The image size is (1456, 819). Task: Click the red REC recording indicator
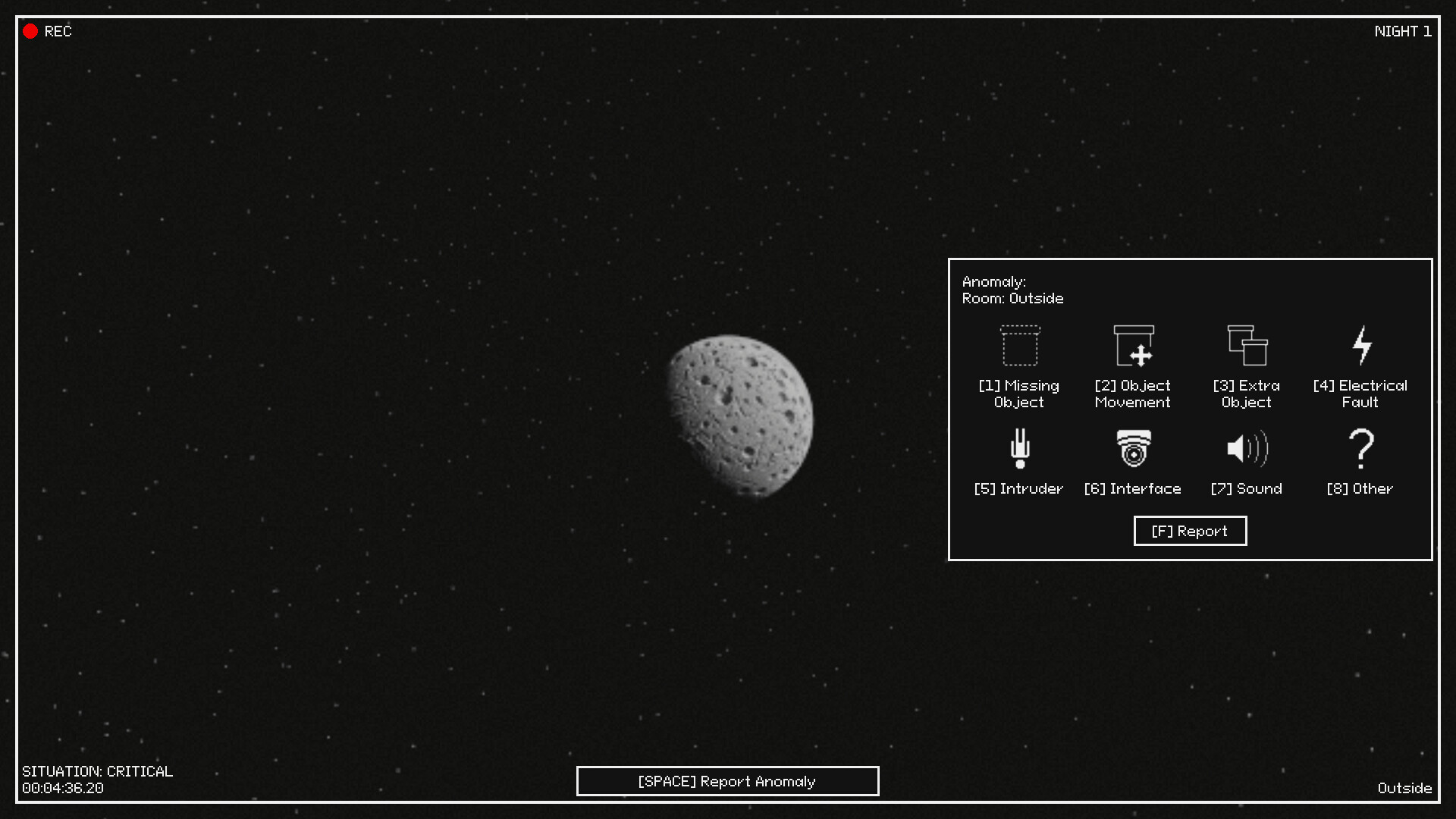(32, 31)
